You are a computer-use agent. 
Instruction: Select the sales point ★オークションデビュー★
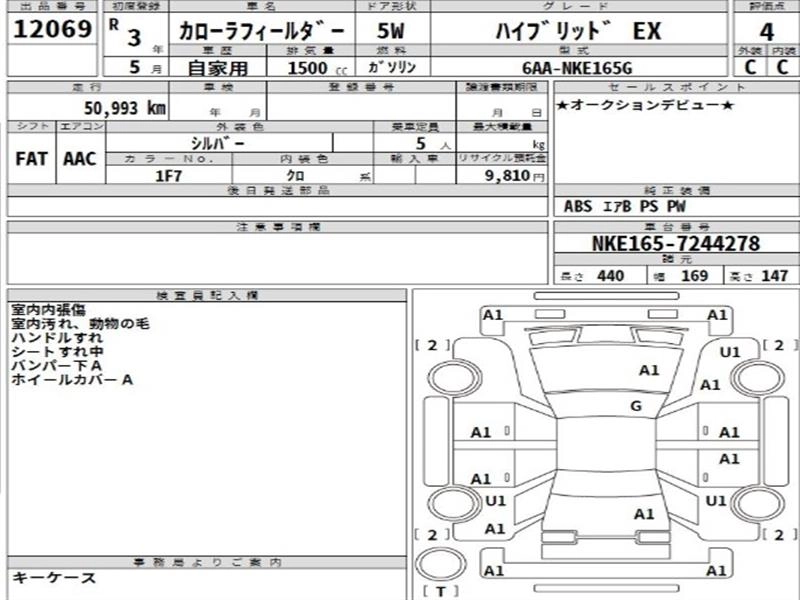pyautogui.click(x=645, y=105)
